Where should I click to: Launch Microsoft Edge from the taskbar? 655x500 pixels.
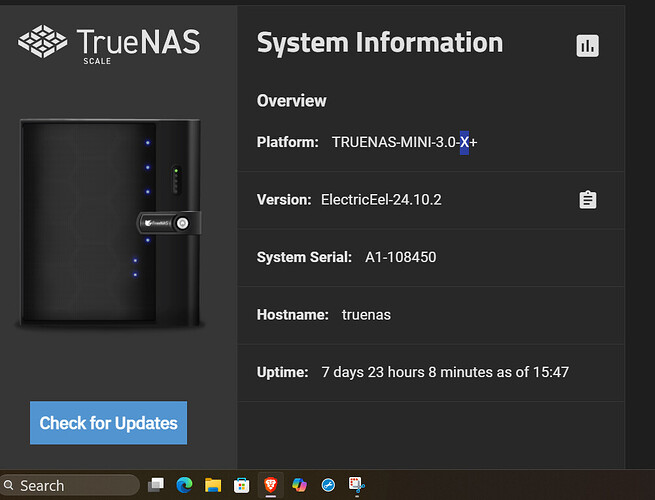(184, 485)
